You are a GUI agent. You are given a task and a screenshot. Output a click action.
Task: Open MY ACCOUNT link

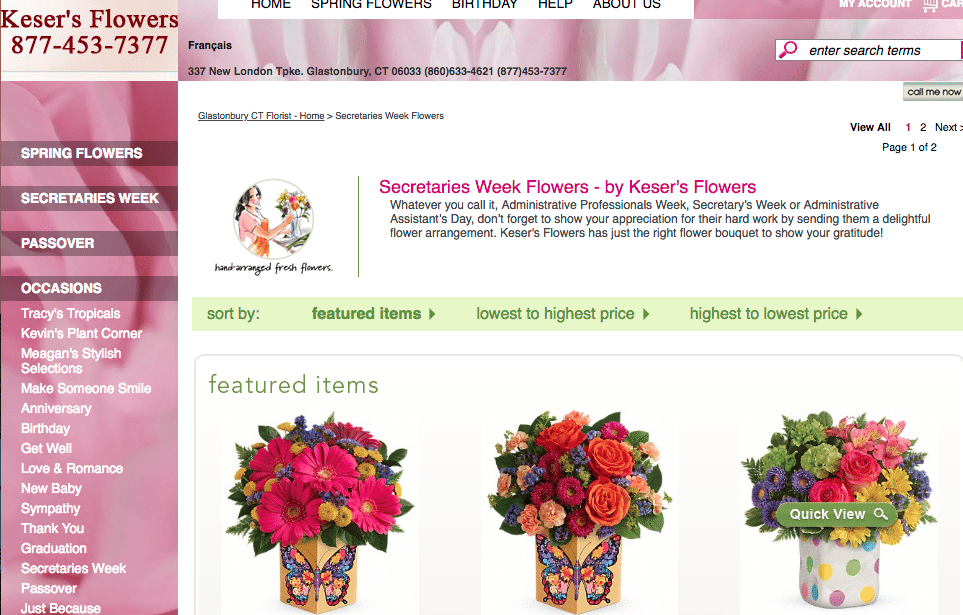tap(875, 4)
